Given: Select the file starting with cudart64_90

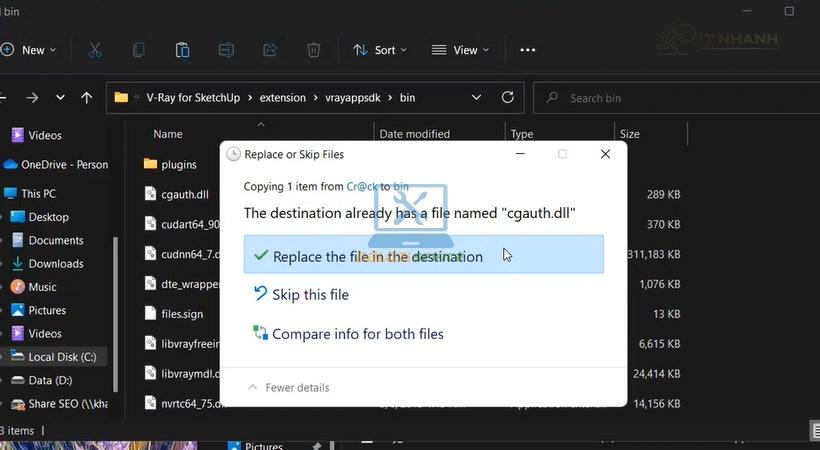Looking at the screenshot, I should click(x=182, y=224).
